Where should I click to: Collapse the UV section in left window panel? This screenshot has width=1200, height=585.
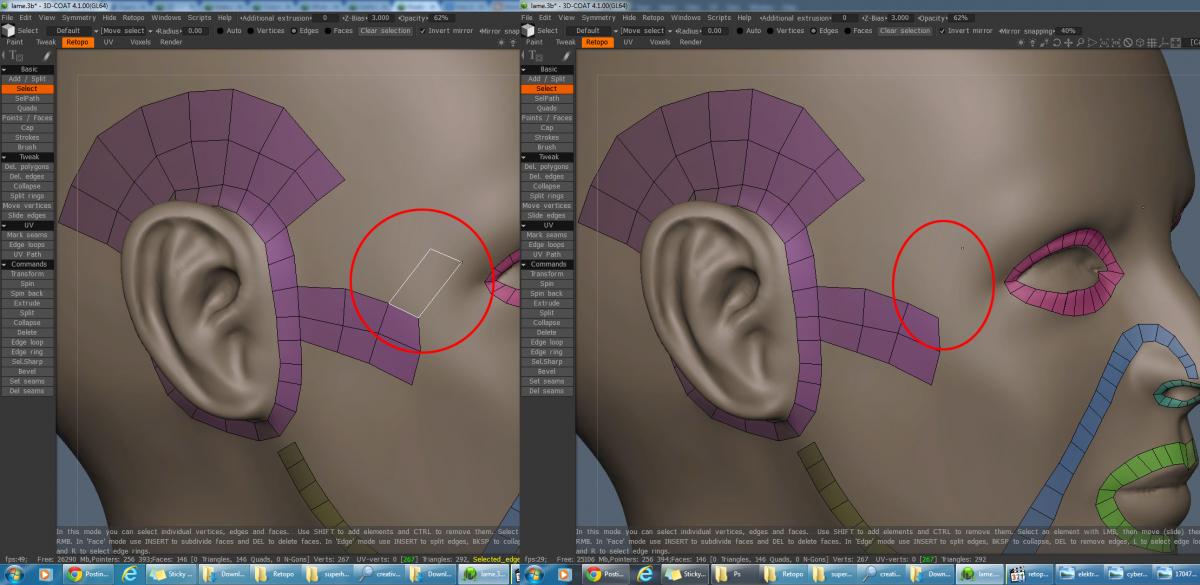tap(28, 225)
